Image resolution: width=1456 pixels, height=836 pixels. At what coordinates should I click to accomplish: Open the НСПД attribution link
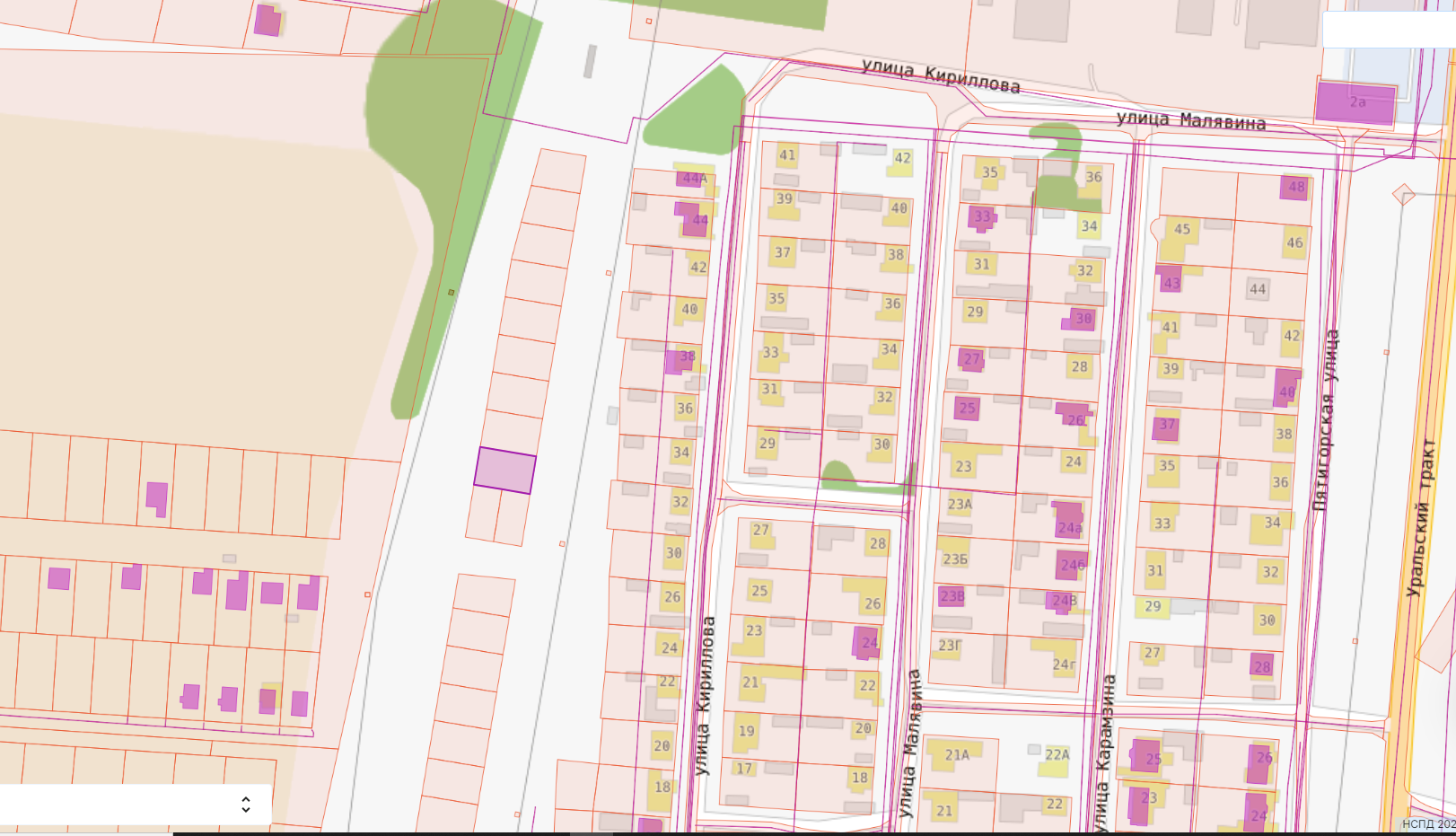point(1428,823)
